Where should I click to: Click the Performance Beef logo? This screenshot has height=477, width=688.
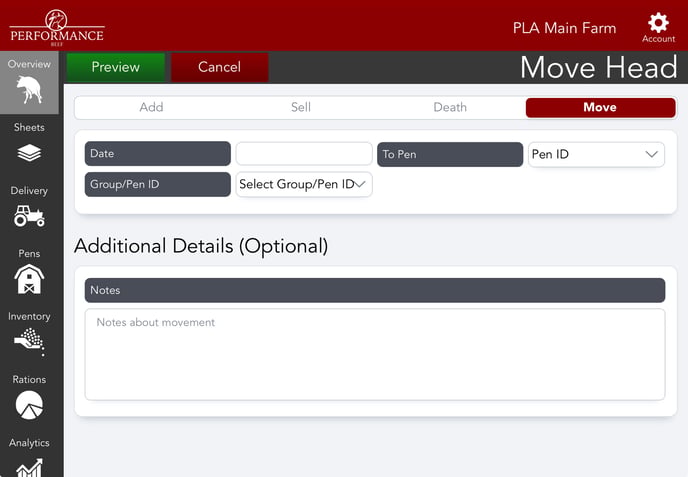pos(56,27)
